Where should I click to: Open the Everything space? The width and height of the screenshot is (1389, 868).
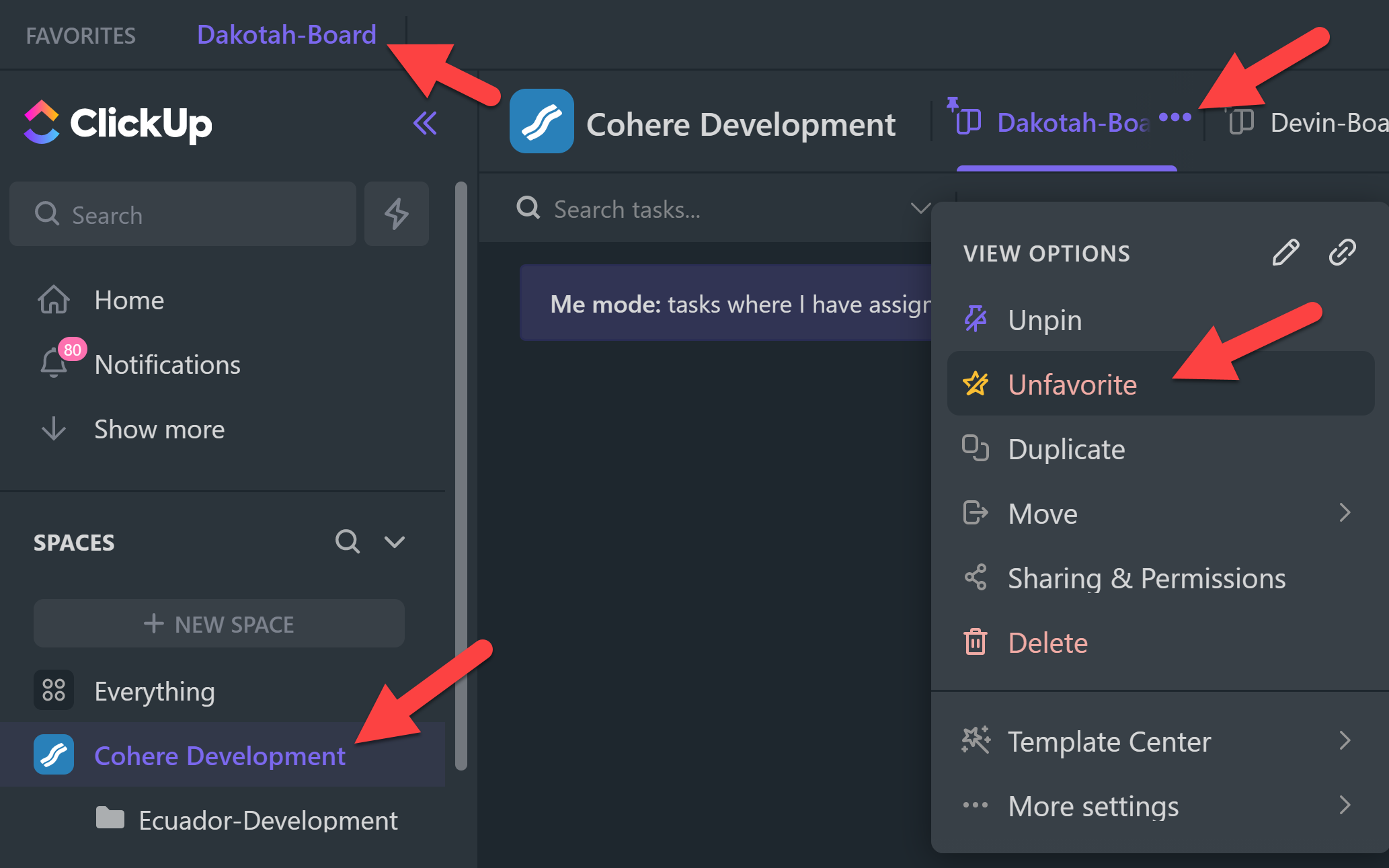[x=155, y=691]
